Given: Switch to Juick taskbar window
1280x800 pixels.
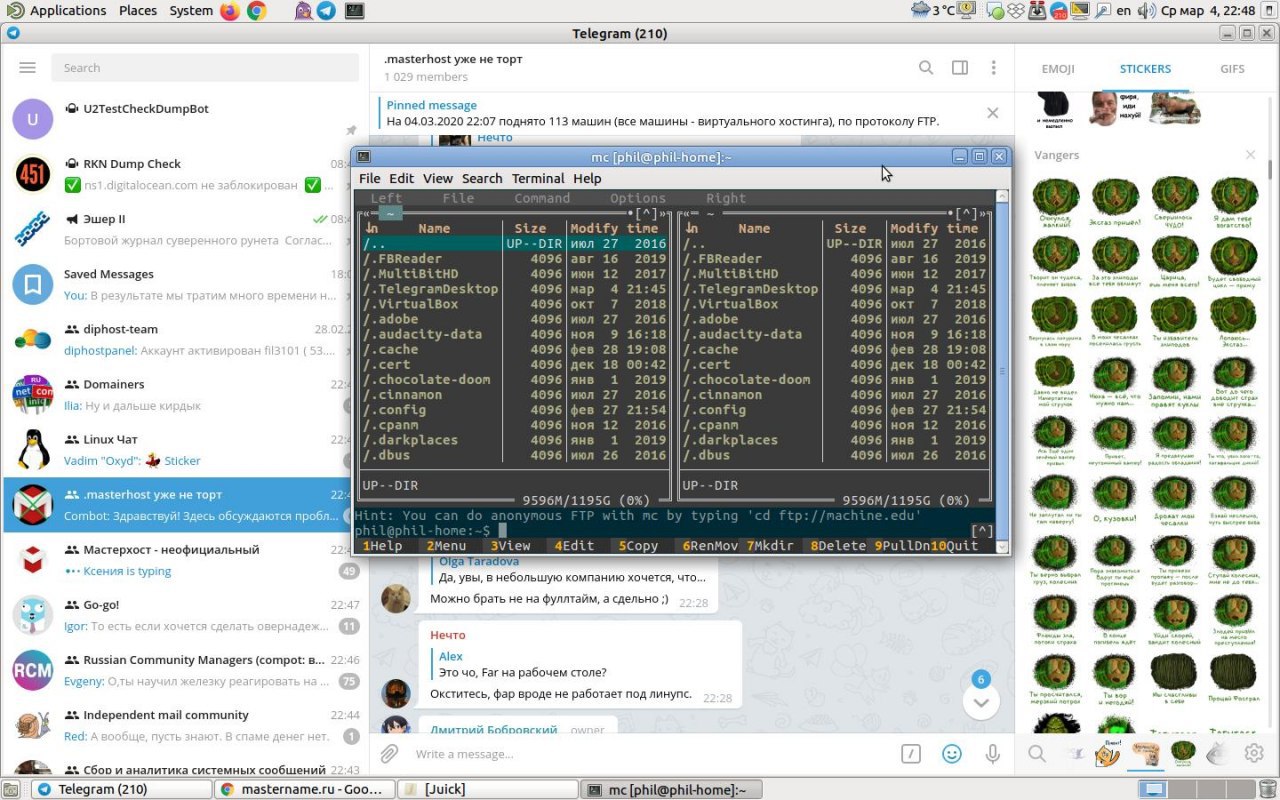Looking at the screenshot, I should (x=486, y=789).
